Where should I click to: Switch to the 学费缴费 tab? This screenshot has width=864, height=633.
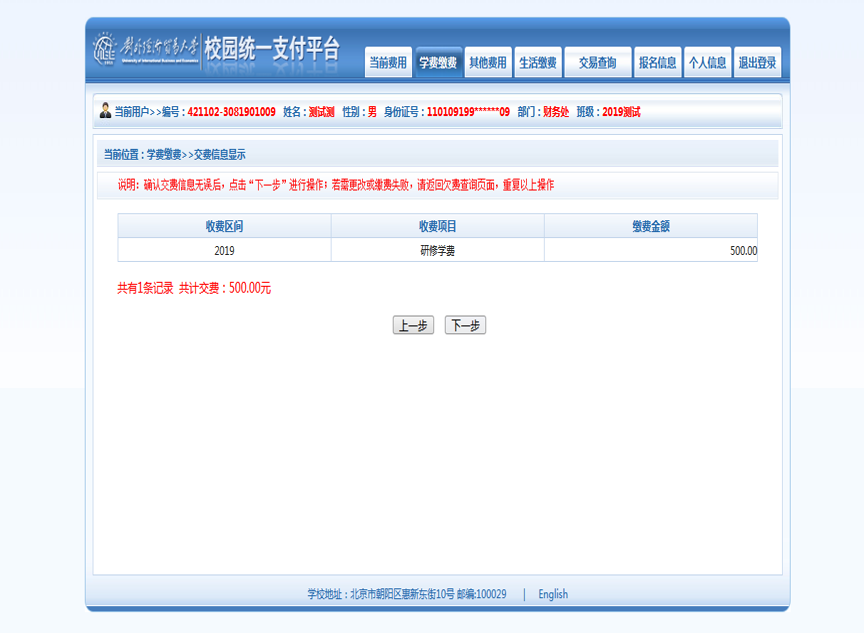point(438,62)
